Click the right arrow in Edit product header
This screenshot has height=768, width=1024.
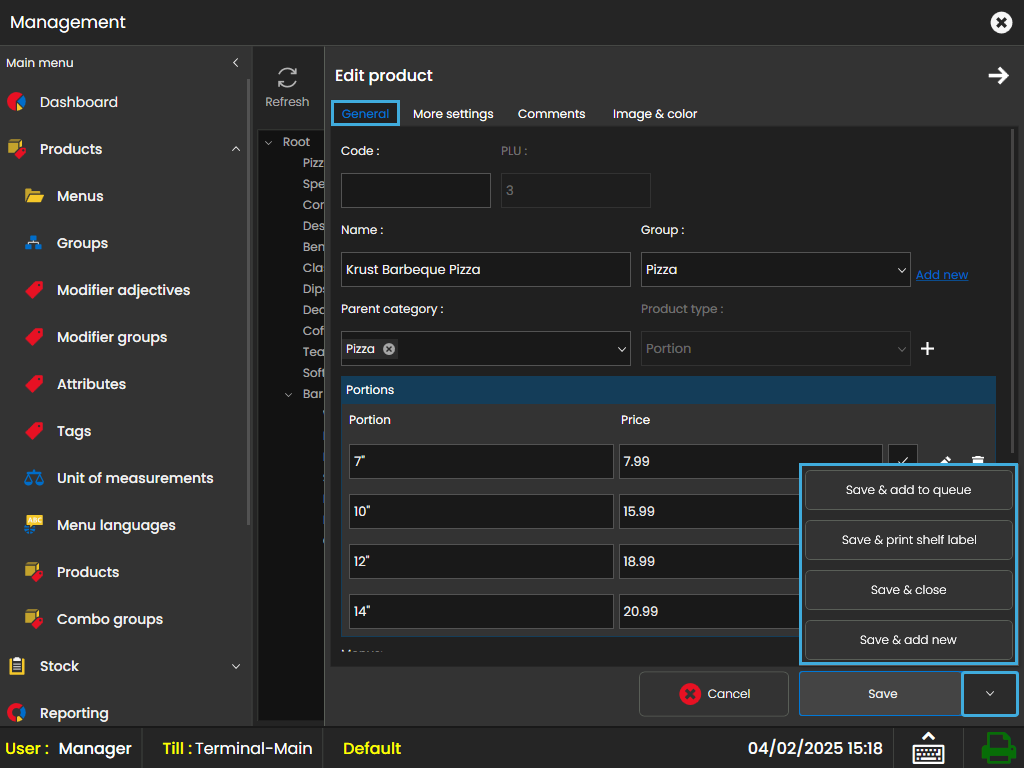998,76
